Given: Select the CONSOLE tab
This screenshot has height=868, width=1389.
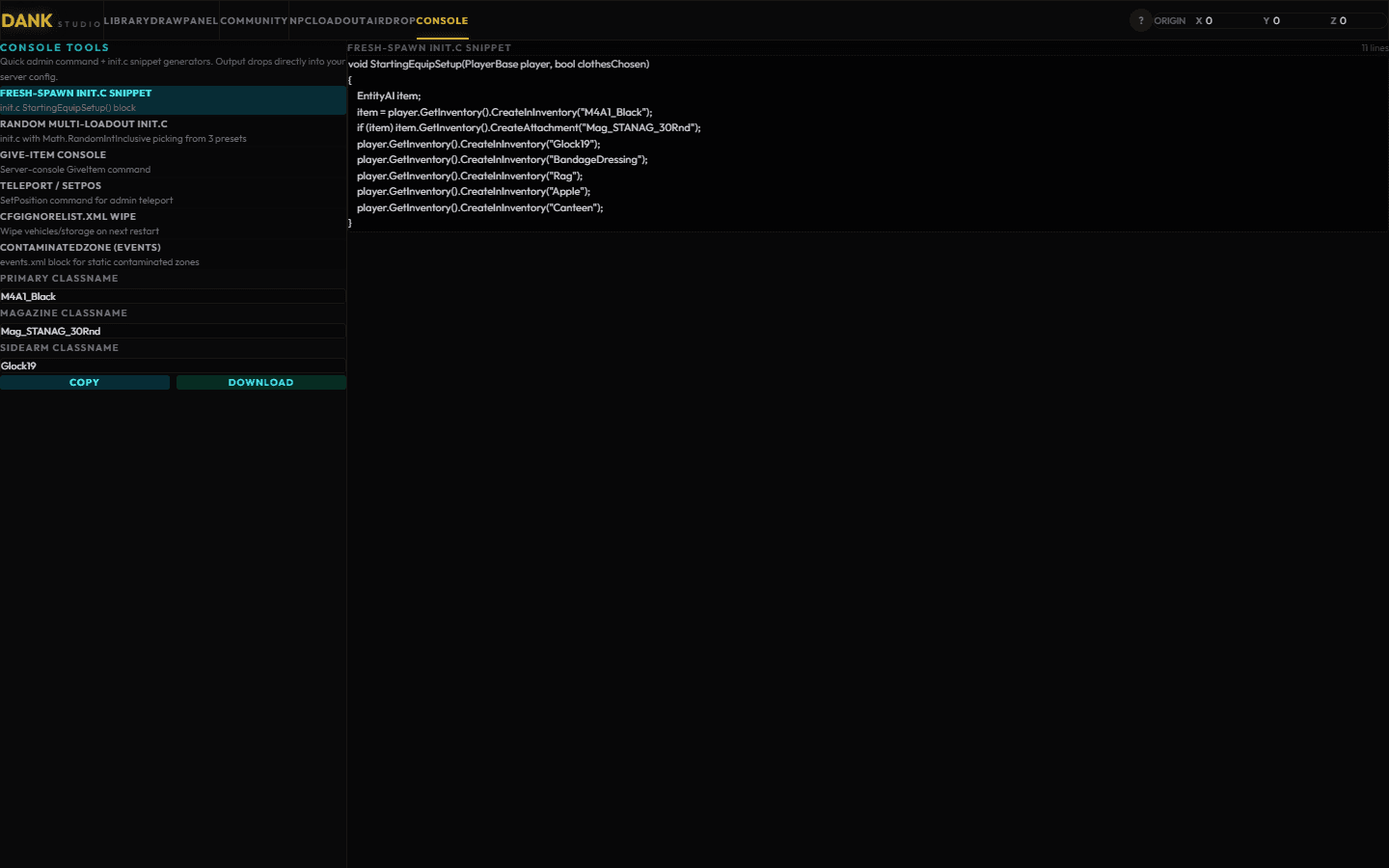Looking at the screenshot, I should tap(442, 20).
